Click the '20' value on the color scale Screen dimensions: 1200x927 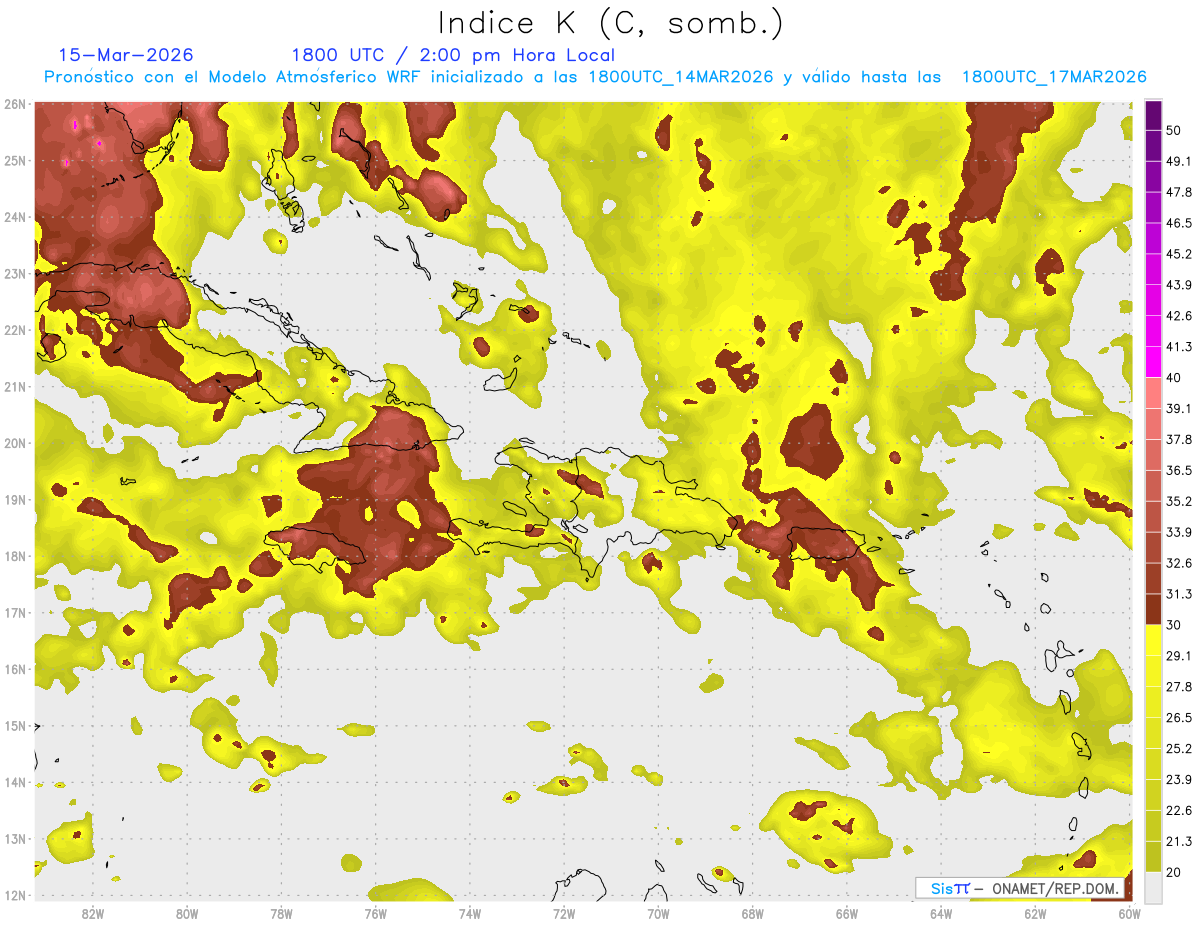[1175, 872]
